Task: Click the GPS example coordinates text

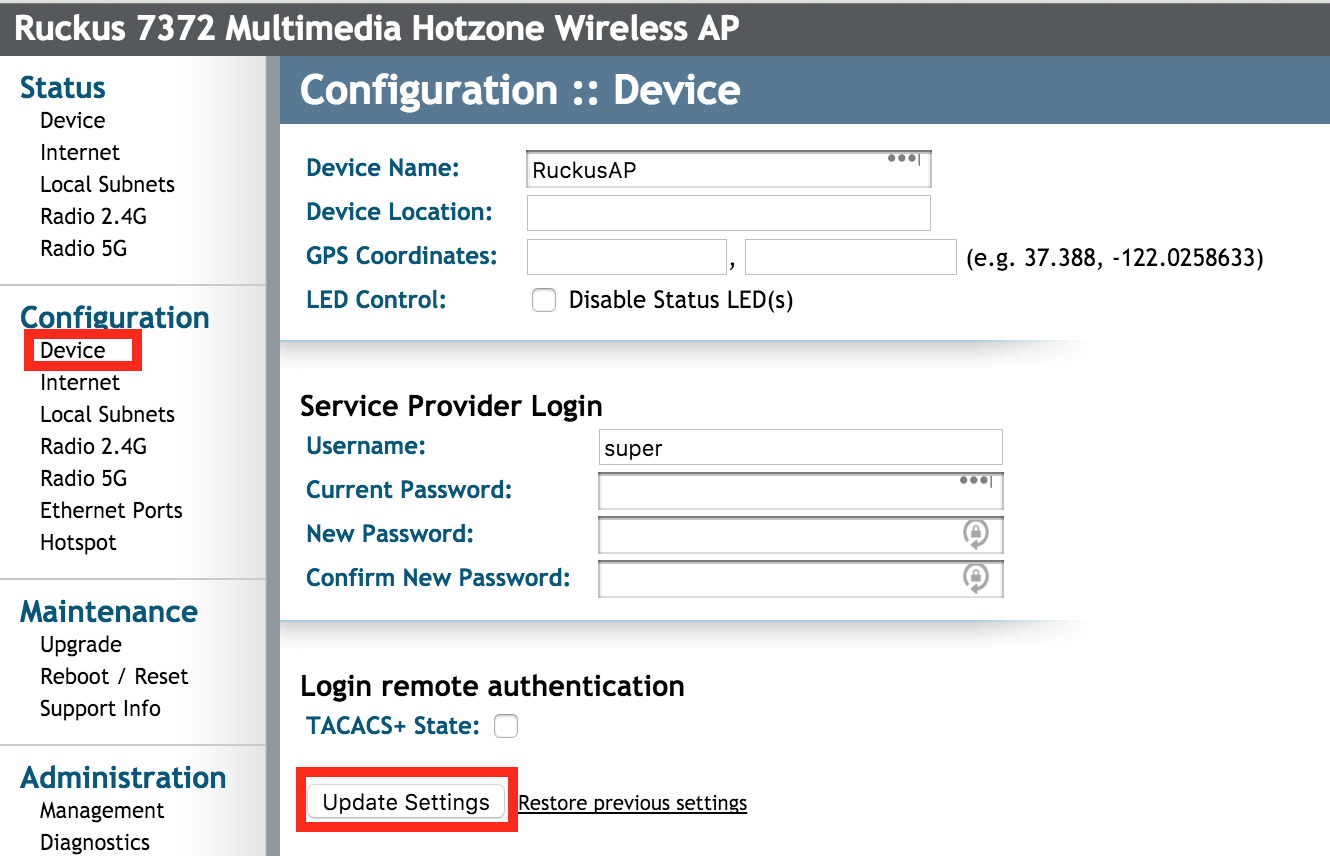Action: [1115, 258]
